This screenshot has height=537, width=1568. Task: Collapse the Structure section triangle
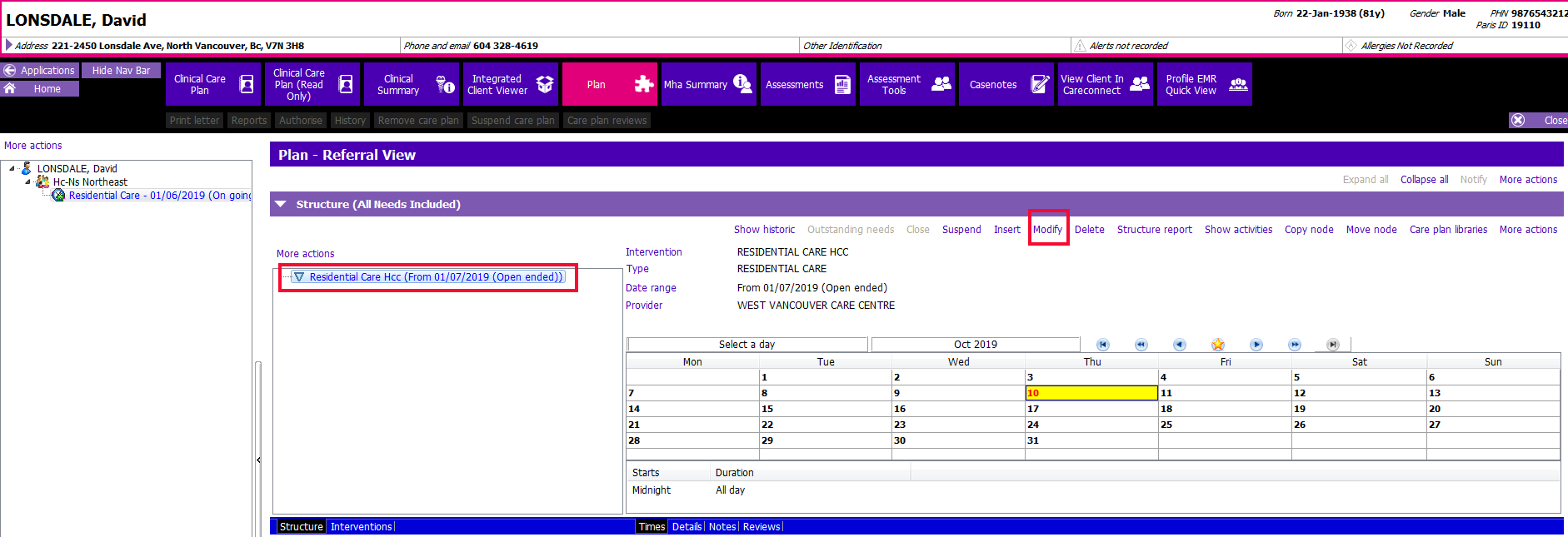[x=281, y=204]
